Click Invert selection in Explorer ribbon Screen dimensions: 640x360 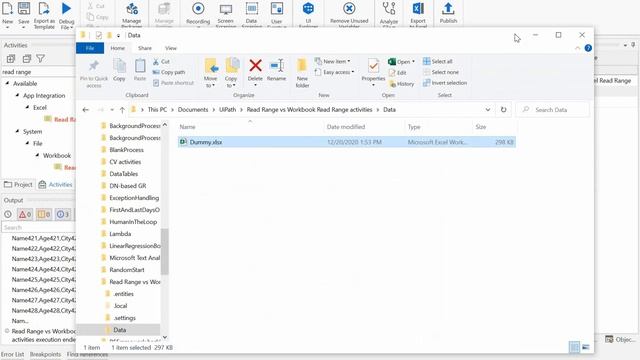pyautogui.click(x=445, y=83)
